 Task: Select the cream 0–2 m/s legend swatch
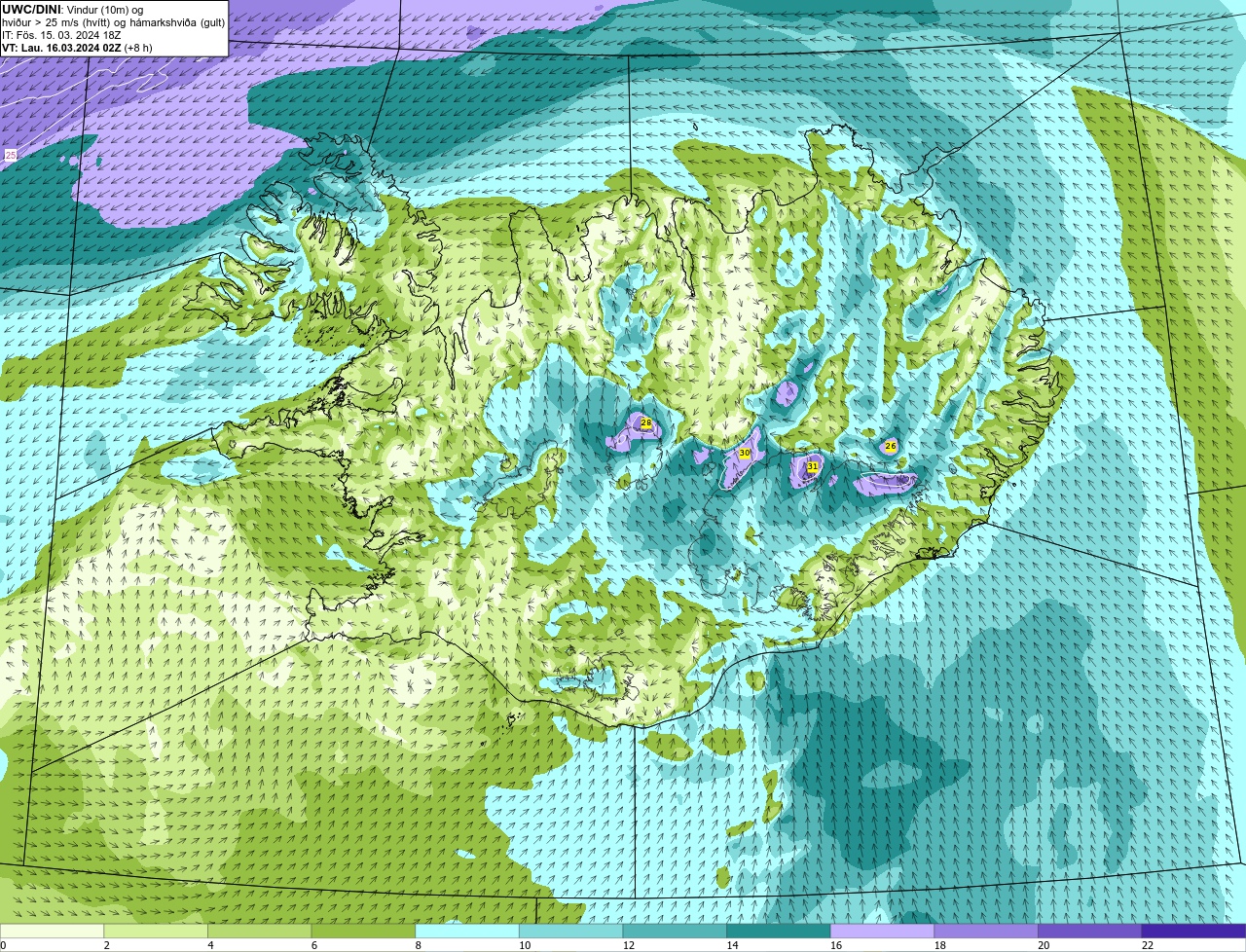(52, 931)
